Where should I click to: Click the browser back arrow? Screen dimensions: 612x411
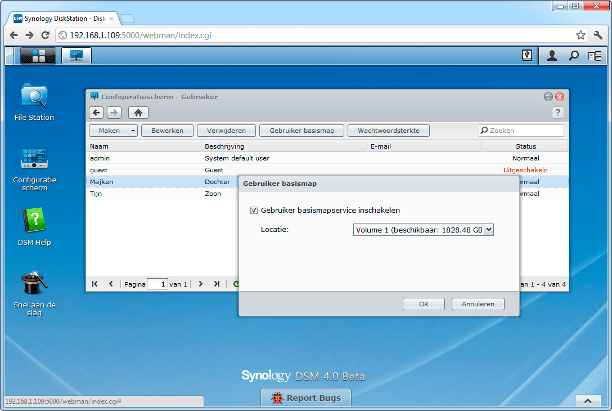(x=14, y=35)
